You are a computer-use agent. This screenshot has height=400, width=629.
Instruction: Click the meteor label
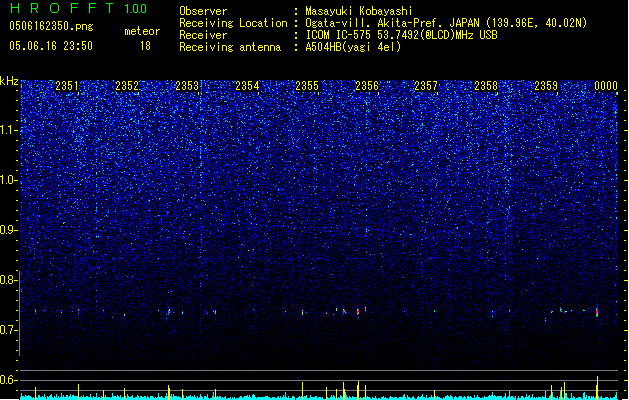click(x=142, y=31)
